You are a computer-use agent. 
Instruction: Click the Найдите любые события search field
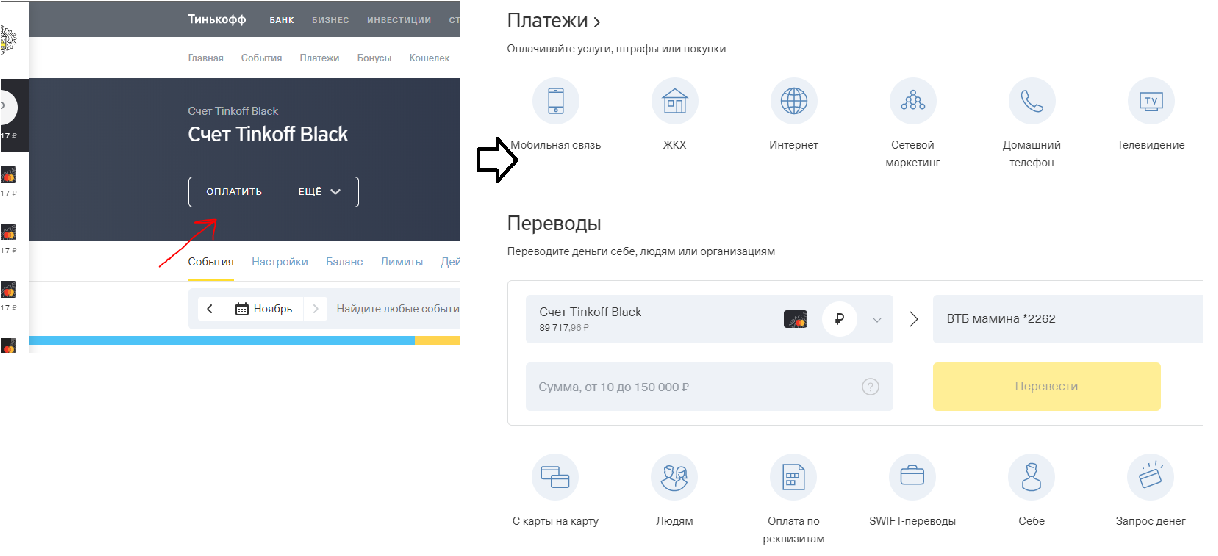pyautogui.click(x=398, y=309)
